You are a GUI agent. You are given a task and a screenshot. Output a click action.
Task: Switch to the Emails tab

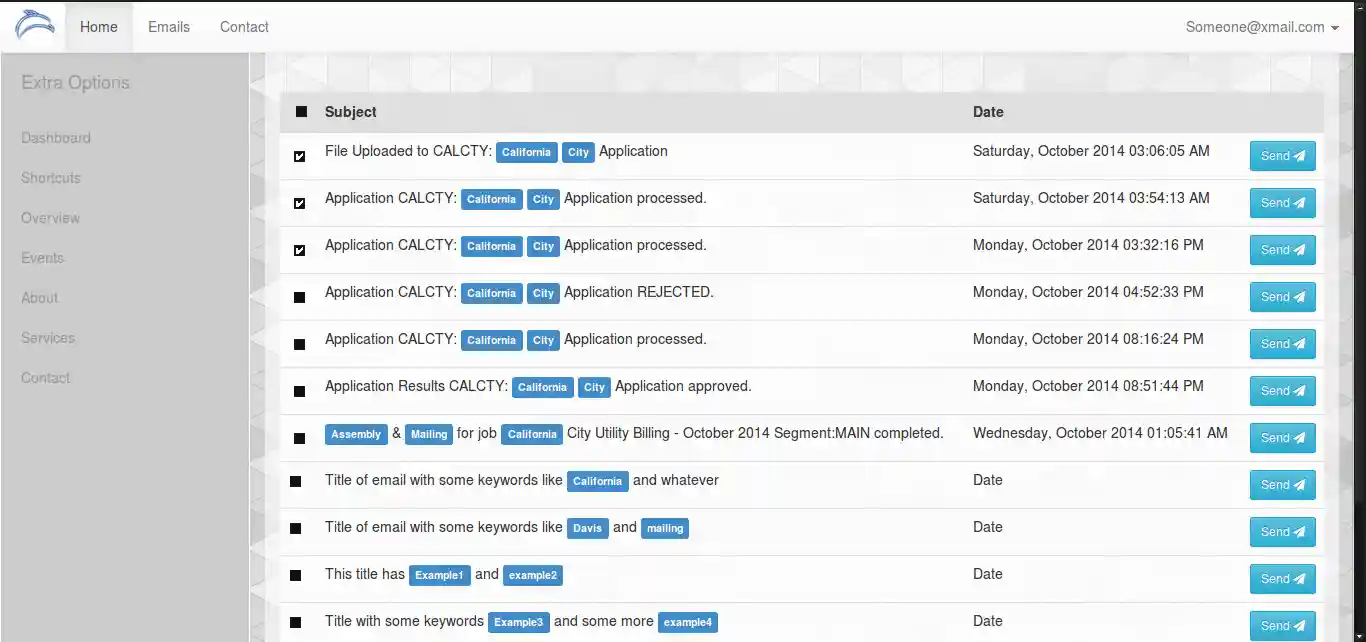pos(168,27)
